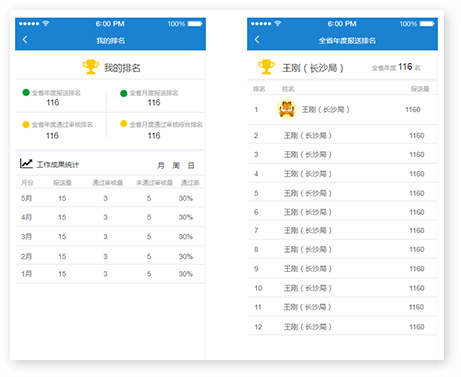Click the trophy icon beside 我的排名 heading
461x377 pixels.
tap(91, 67)
